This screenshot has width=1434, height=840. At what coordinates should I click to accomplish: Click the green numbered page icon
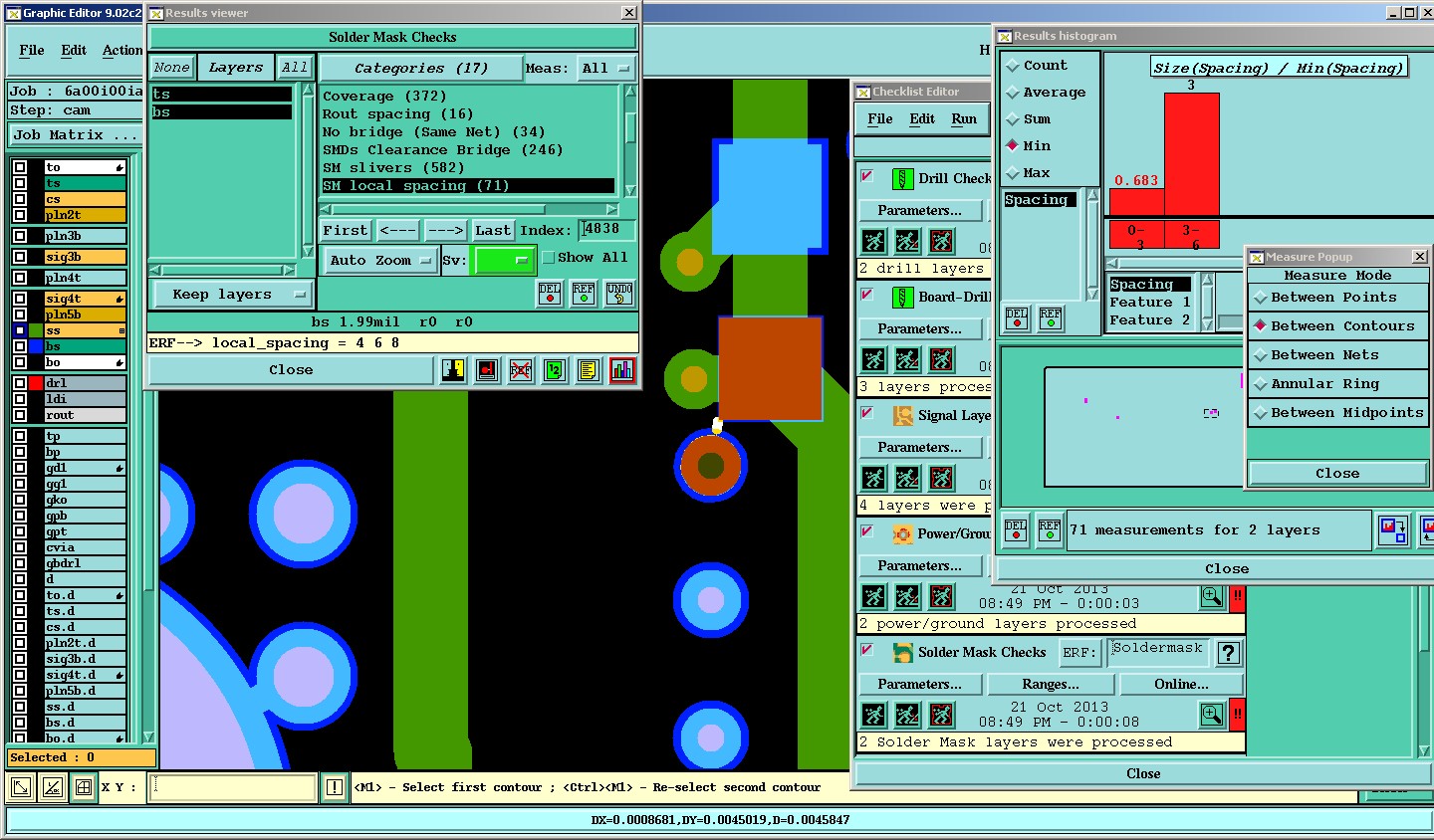(555, 370)
